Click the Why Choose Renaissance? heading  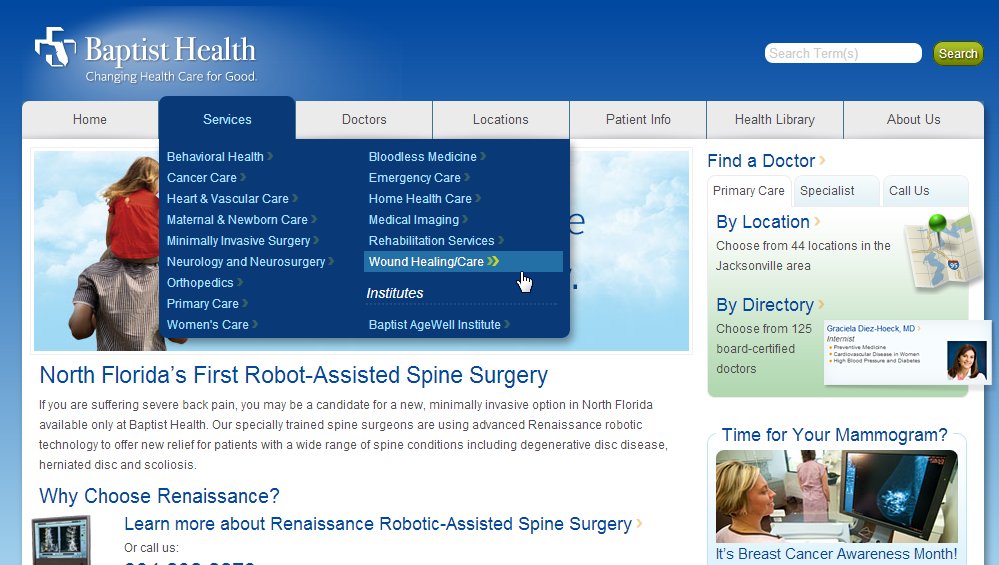point(159,496)
